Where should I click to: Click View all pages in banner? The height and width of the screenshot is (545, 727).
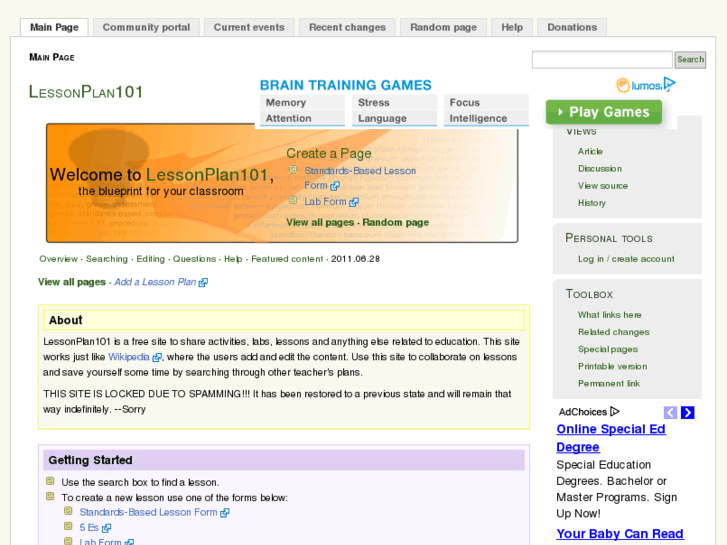click(320, 223)
